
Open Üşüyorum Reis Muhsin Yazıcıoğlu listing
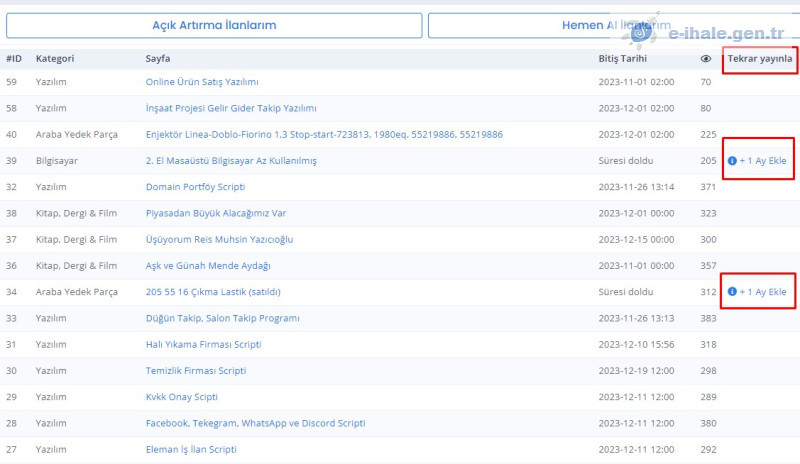[x=219, y=239]
